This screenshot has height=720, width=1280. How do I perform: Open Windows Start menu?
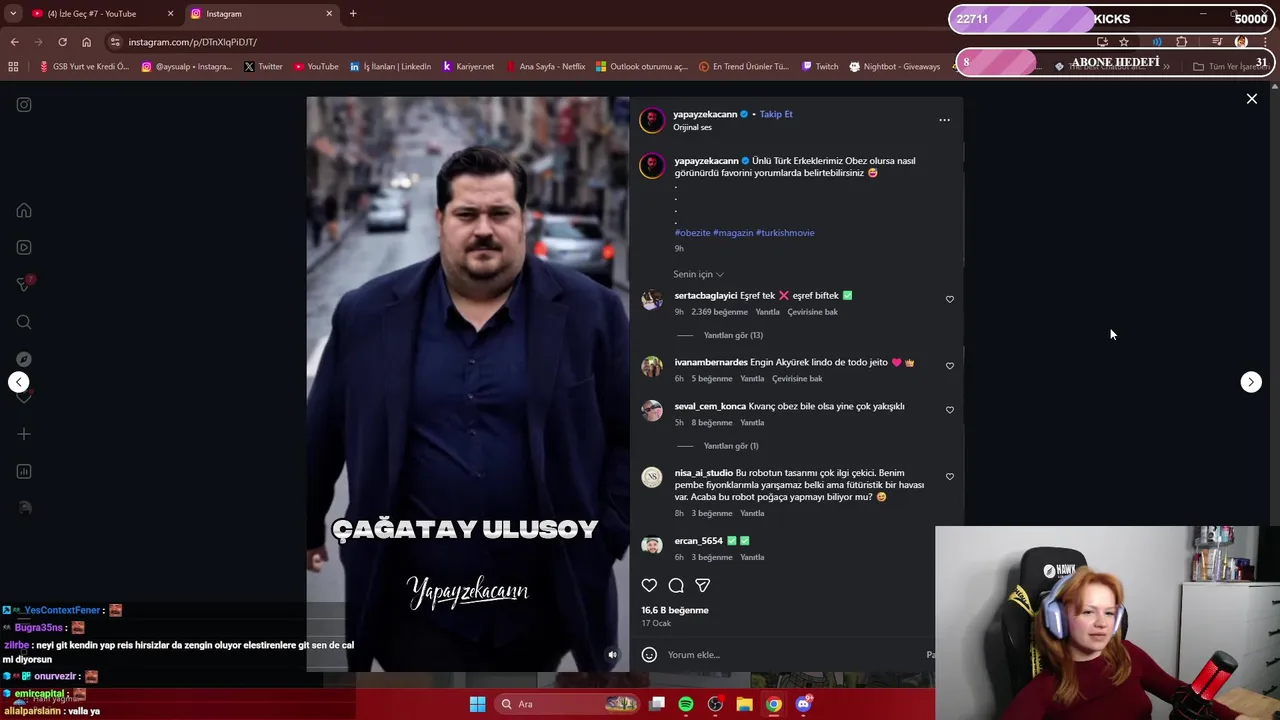pos(477,704)
